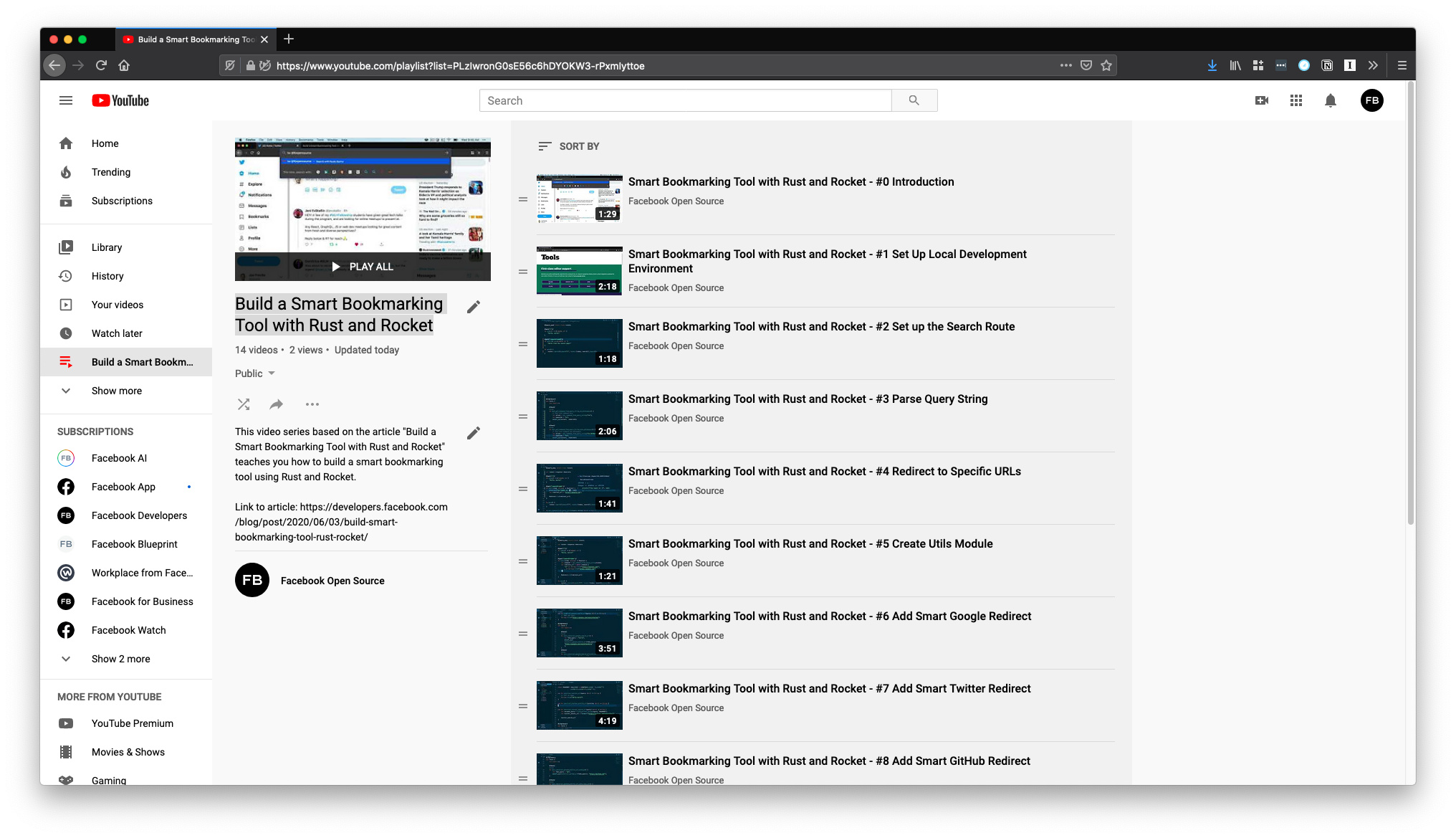Toggle the Firefox tracking protection shield
This screenshot has width=1456, height=838.
(x=230, y=66)
